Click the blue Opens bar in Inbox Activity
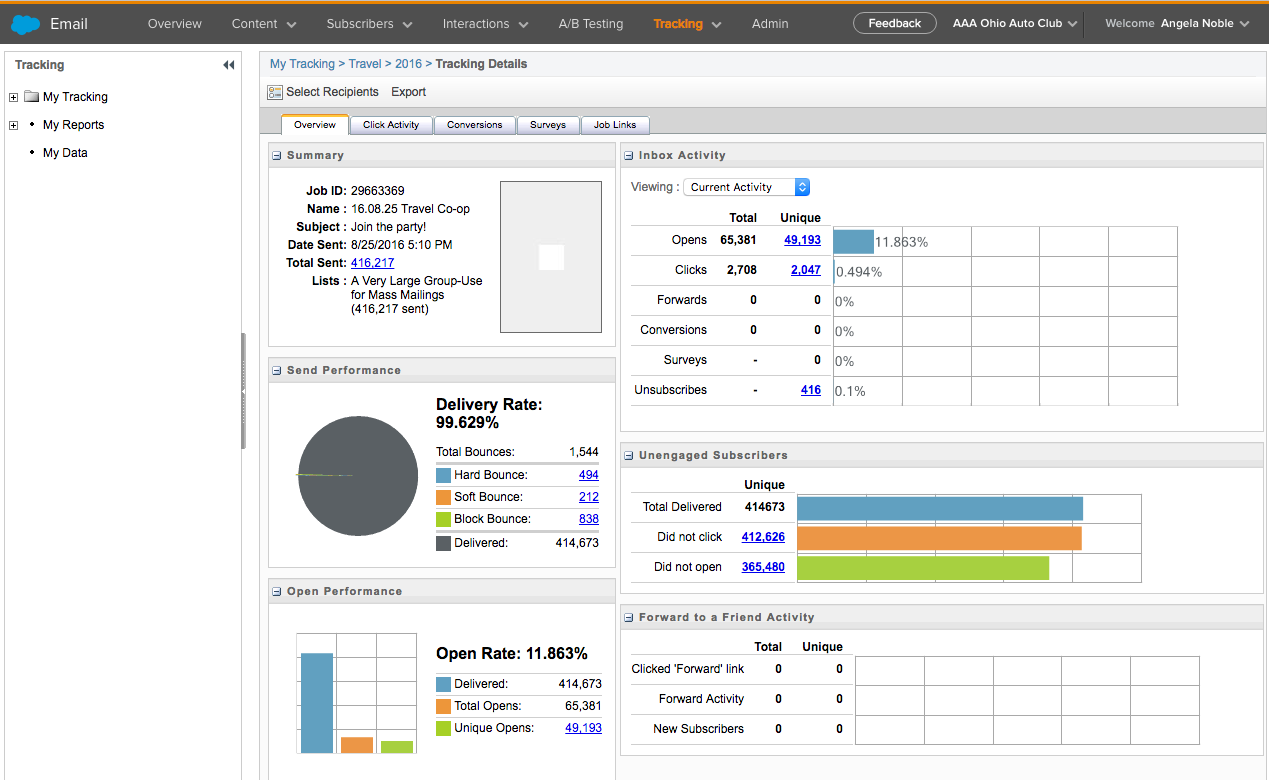The image size is (1269, 780). tap(853, 242)
